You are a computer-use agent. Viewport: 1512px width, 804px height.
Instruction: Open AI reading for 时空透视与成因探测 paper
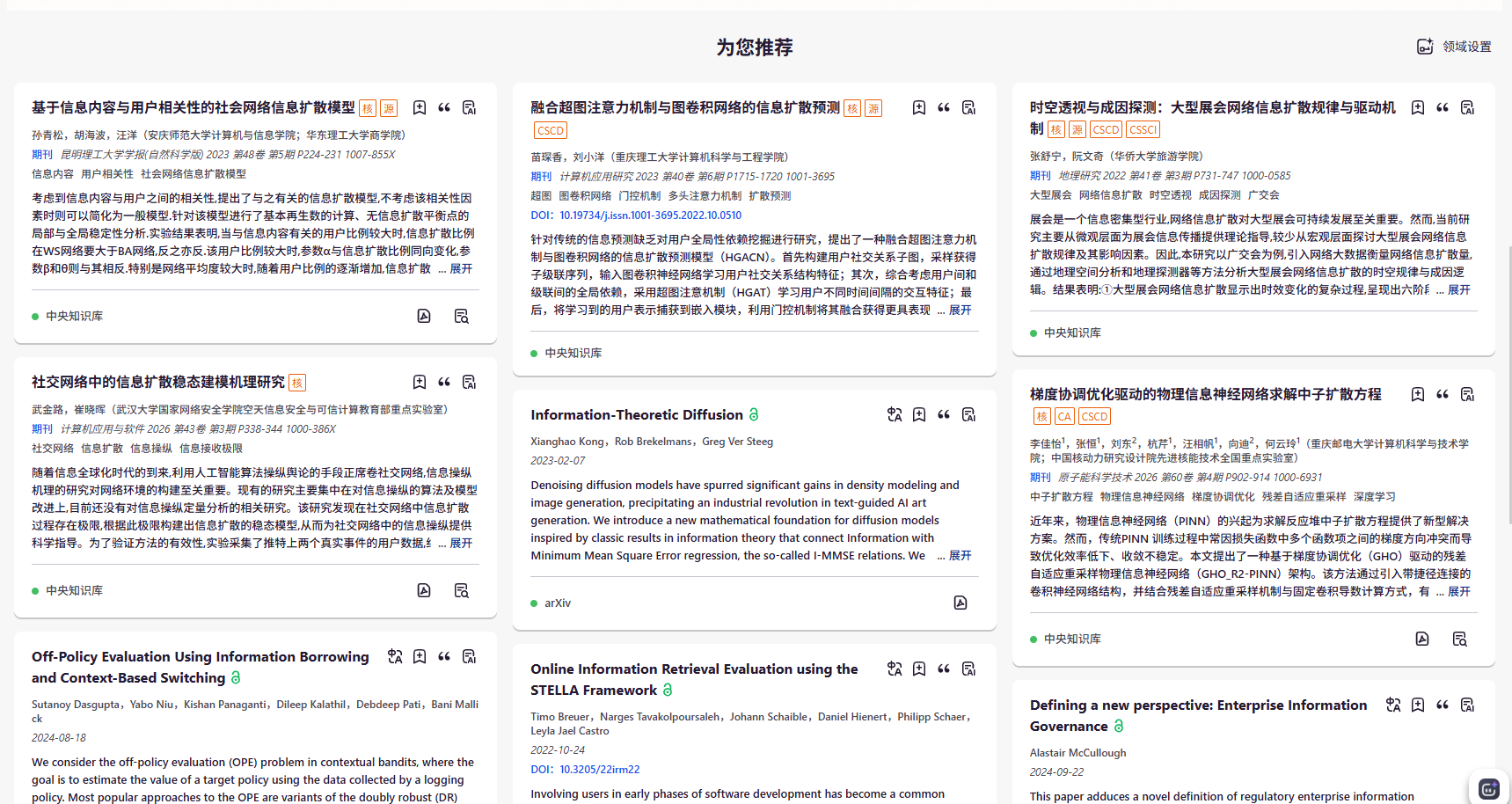pos(1467,107)
